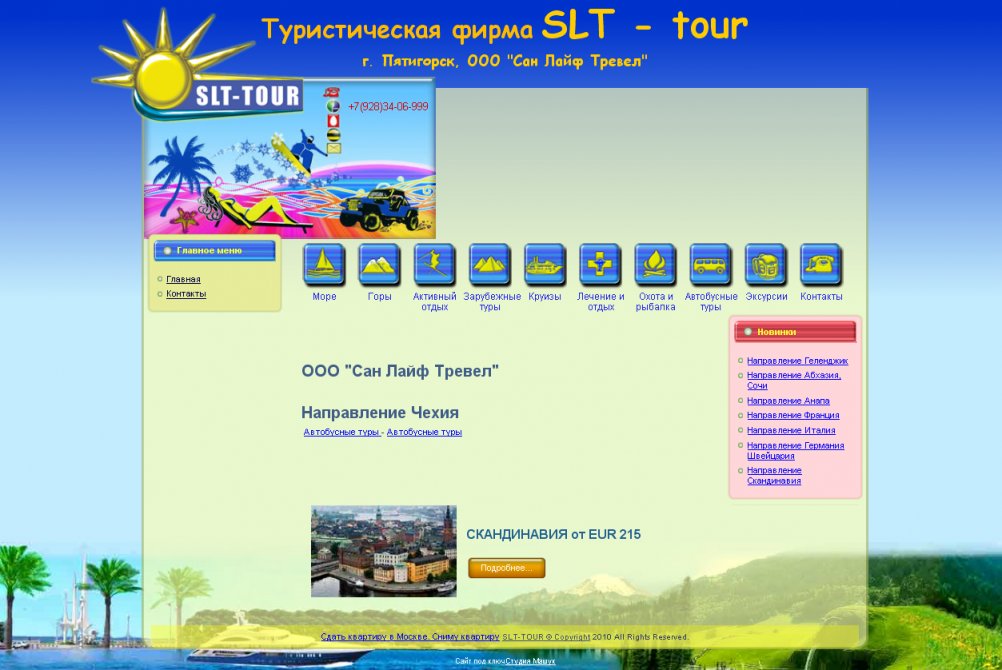Click the Зарубежные туры pyramids icon
The width and height of the screenshot is (1002, 670).
click(490, 265)
